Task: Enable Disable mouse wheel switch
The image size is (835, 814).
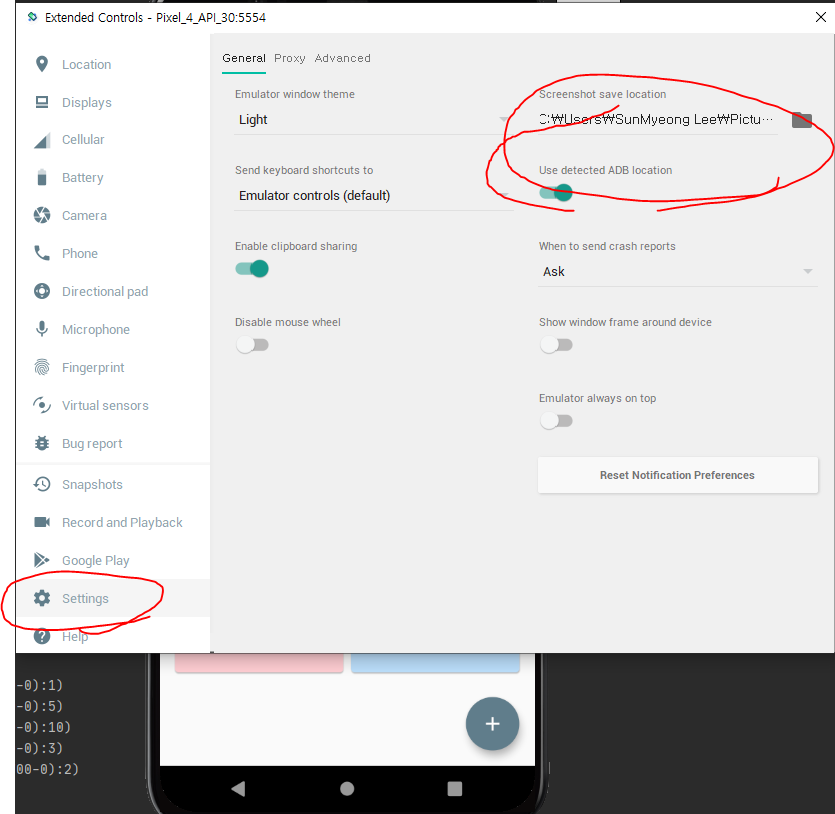Action: click(x=252, y=344)
